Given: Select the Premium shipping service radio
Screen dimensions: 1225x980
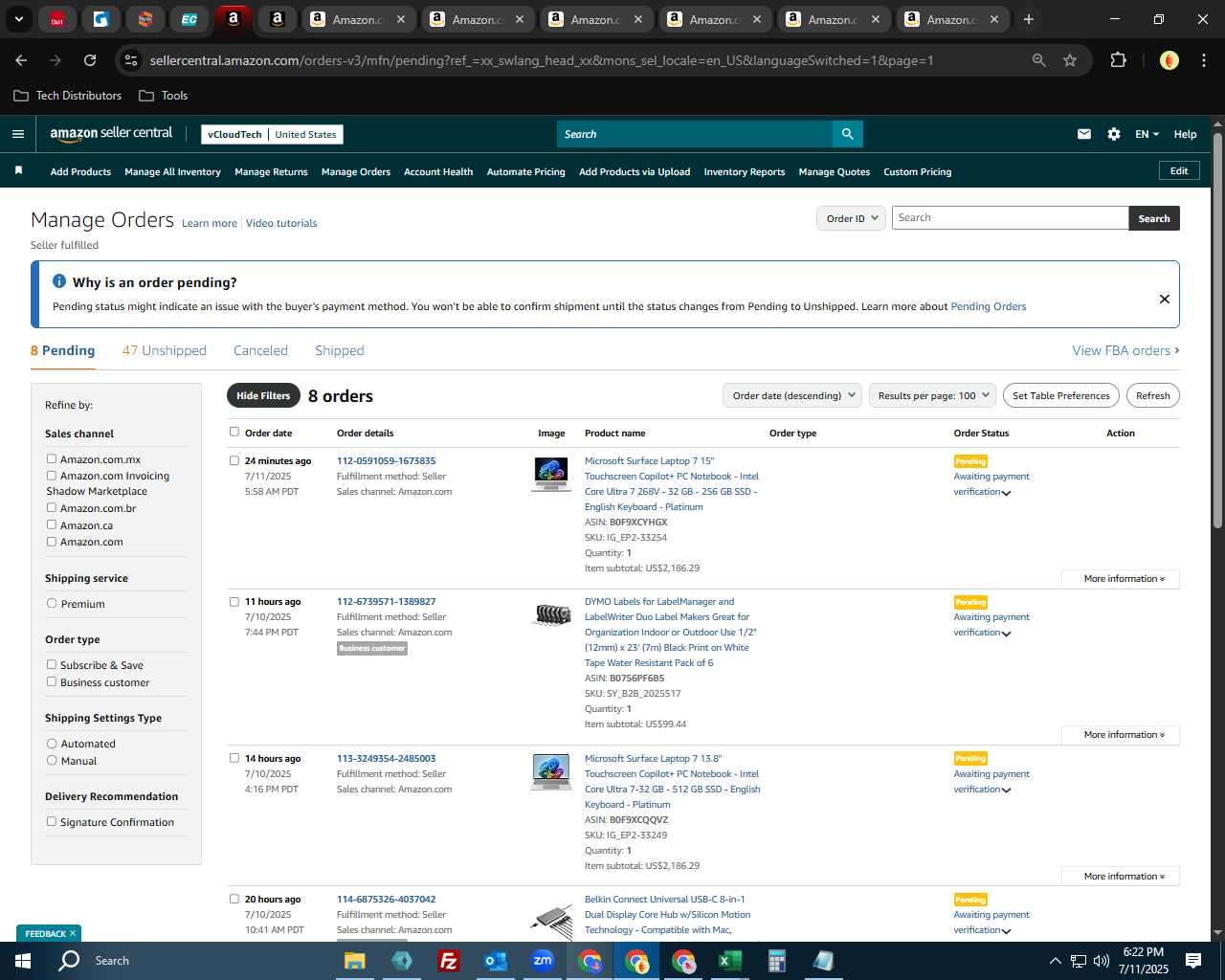Looking at the screenshot, I should [52, 603].
